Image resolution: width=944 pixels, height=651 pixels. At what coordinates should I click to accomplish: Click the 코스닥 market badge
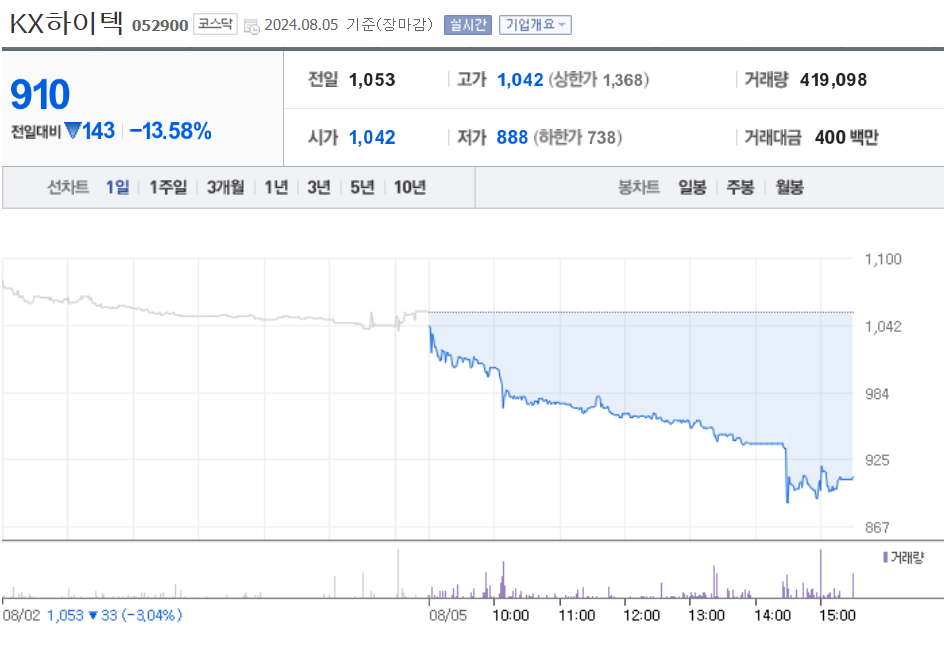pos(215,24)
